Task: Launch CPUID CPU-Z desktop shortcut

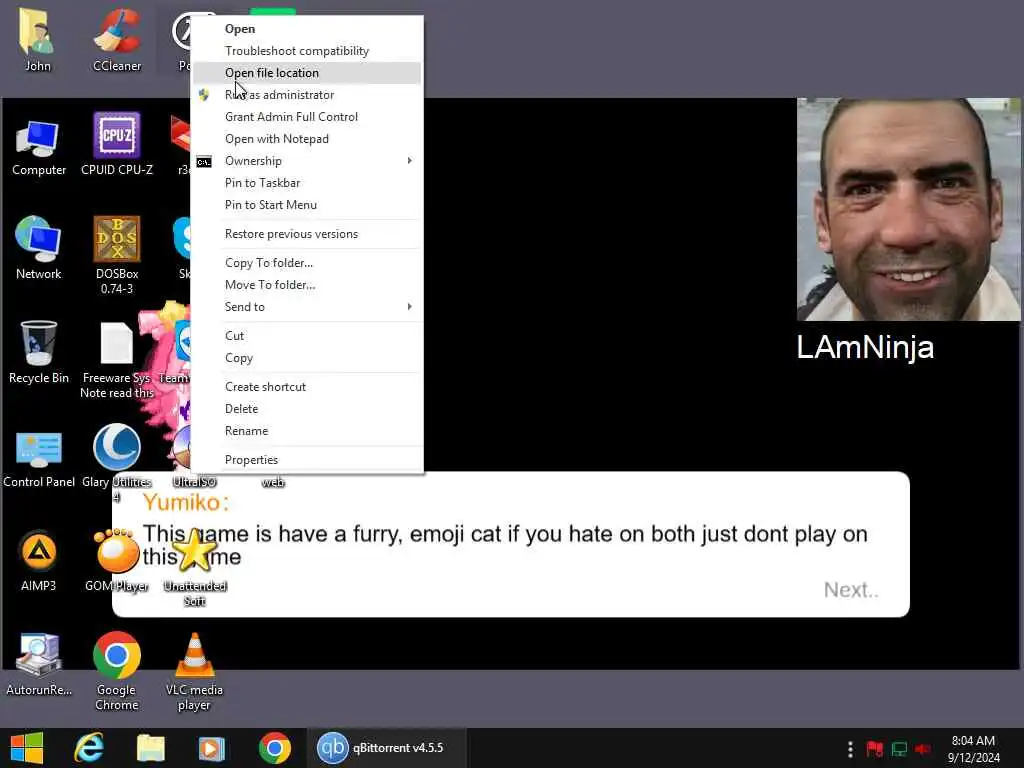Action: pyautogui.click(x=117, y=144)
